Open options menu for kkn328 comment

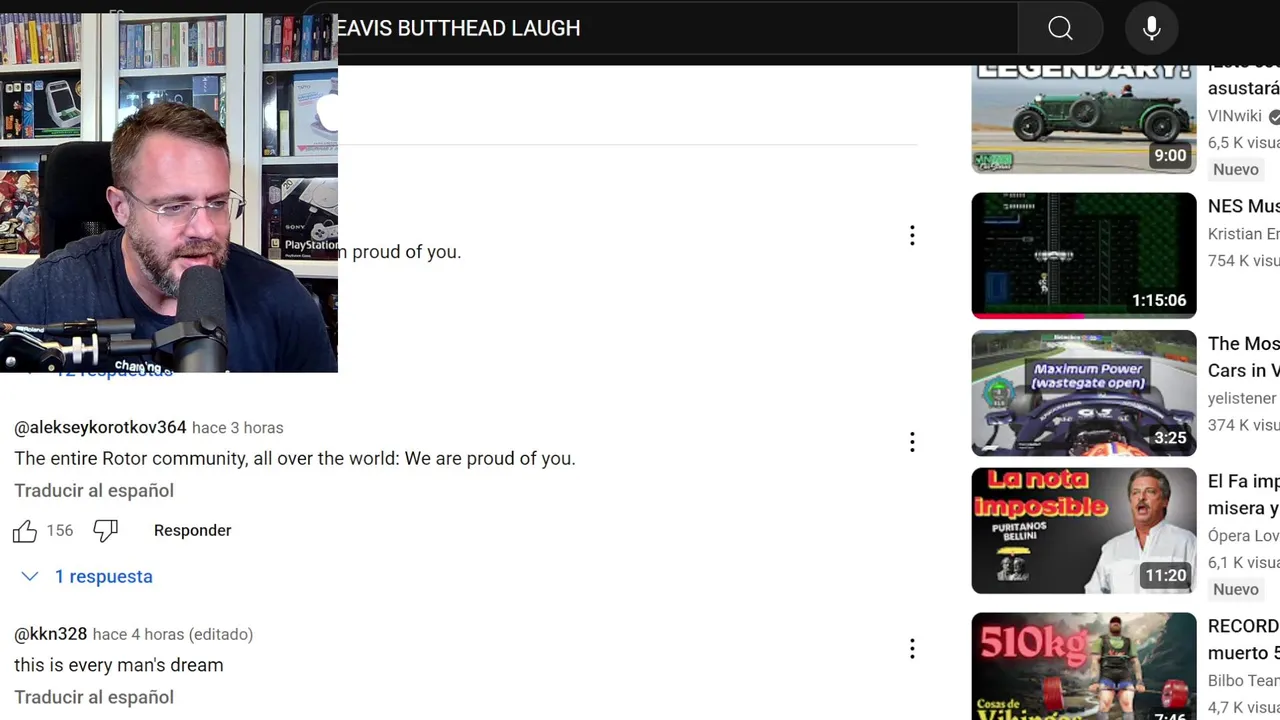tap(912, 649)
